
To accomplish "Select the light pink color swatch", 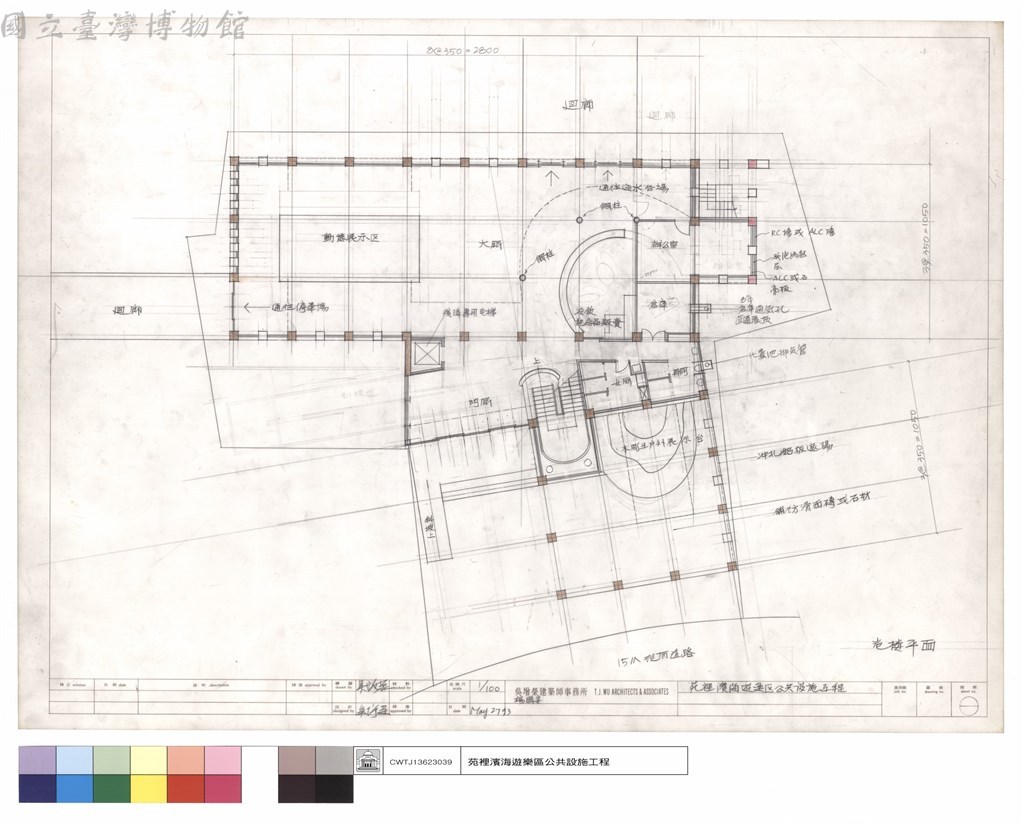I will click(x=223, y=761).
